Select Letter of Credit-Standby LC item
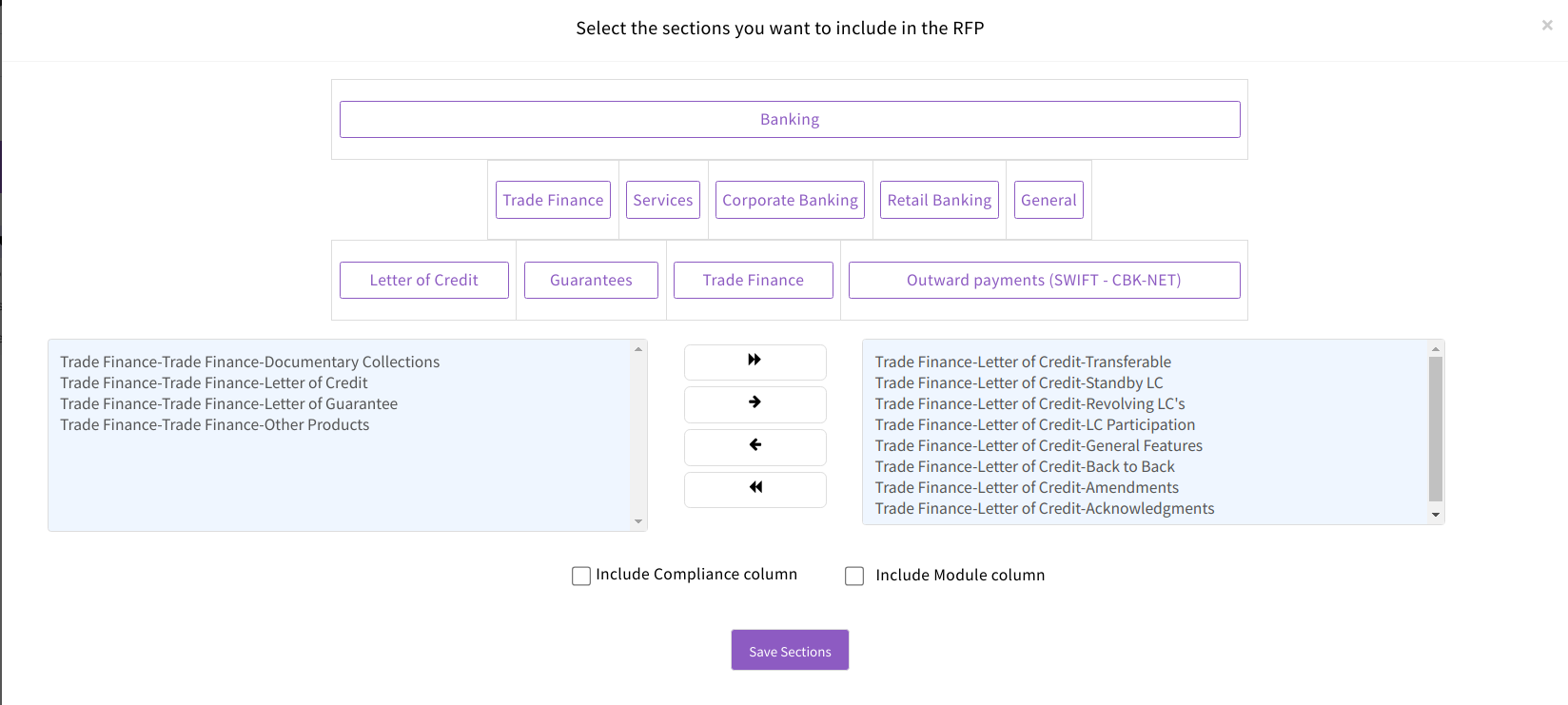 click(x=1019, y=383)
